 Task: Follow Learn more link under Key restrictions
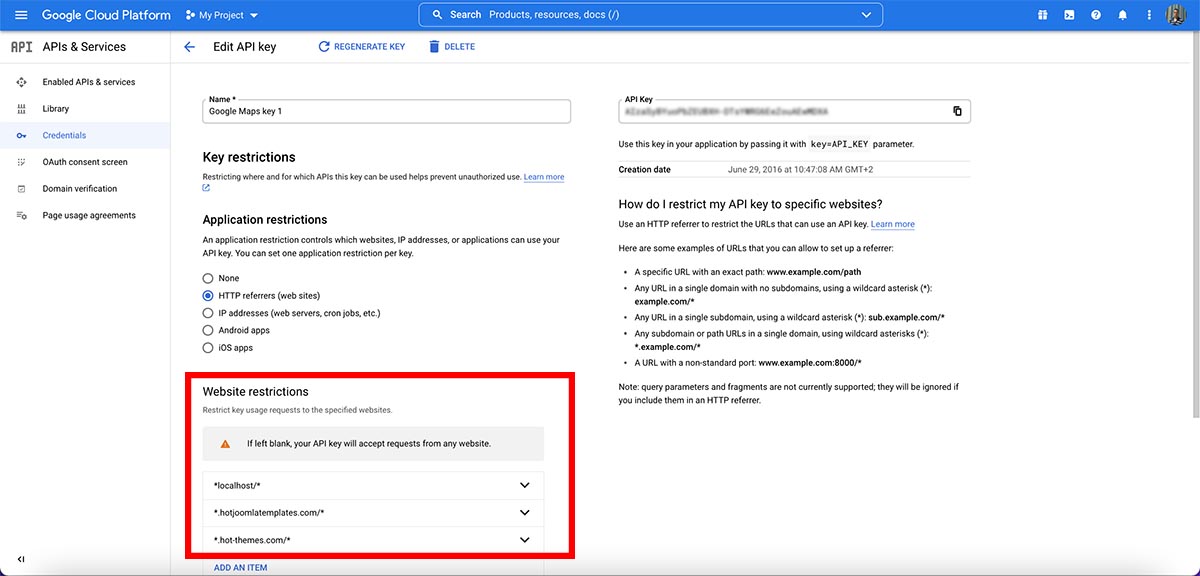click(544, 177)
